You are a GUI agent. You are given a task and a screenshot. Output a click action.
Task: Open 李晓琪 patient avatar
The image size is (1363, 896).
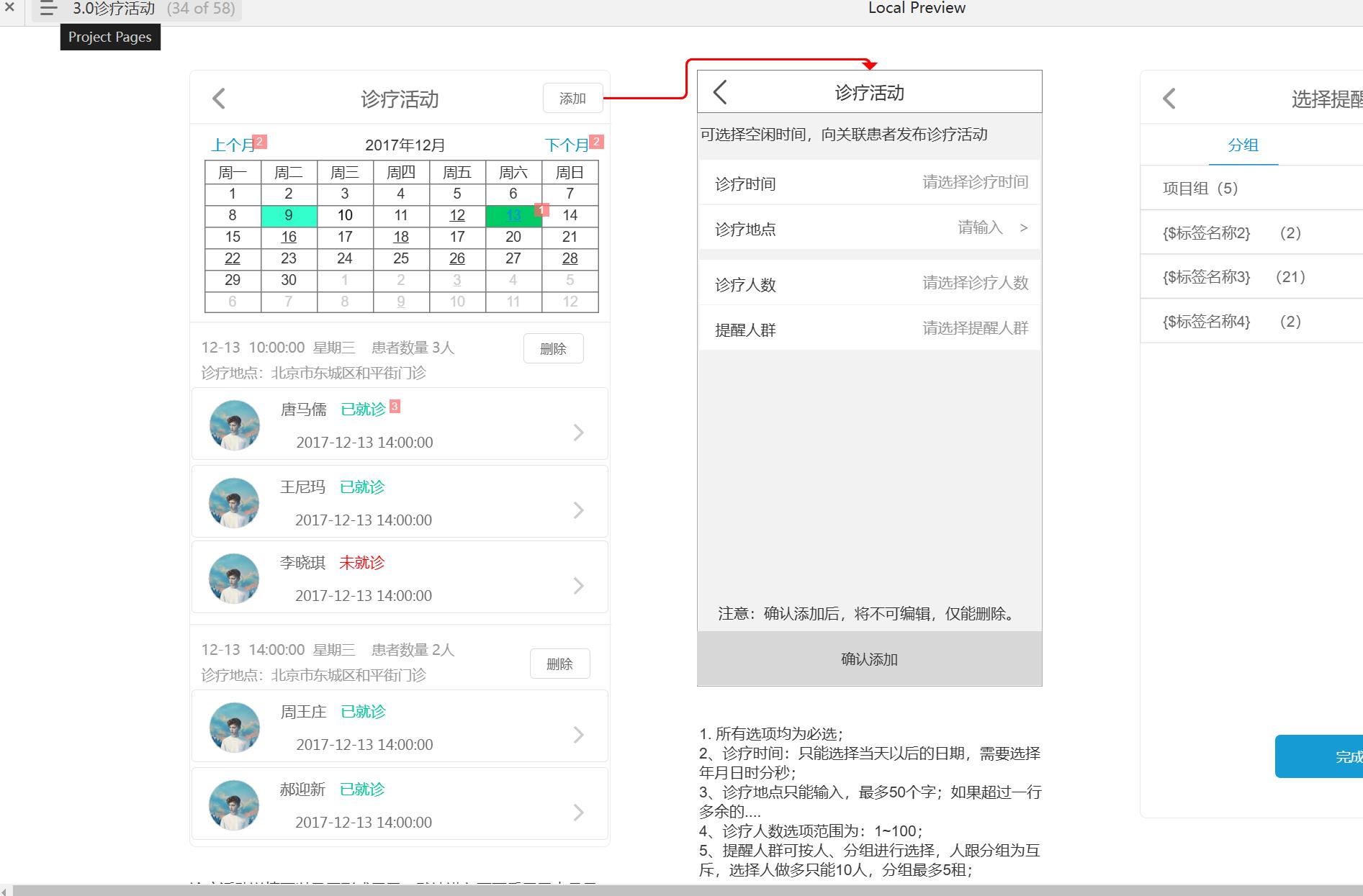[x=234, y=578]
